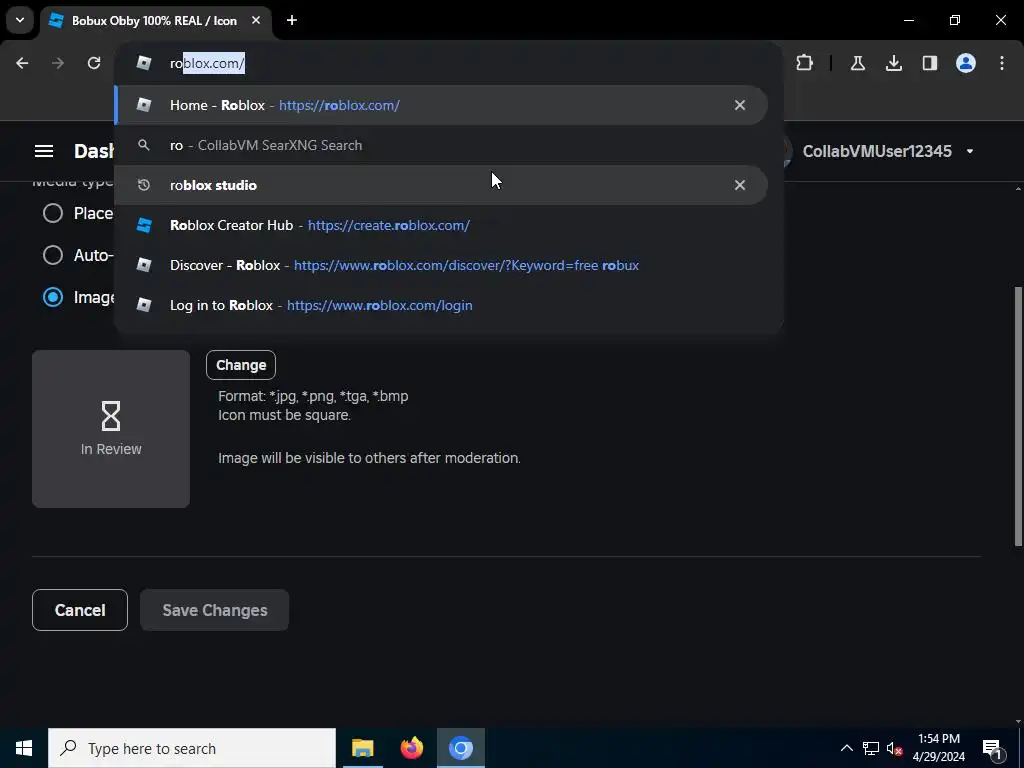Reload the page with the refresh icon
The width and height of the screenshot is (1024, 768).
94,63
